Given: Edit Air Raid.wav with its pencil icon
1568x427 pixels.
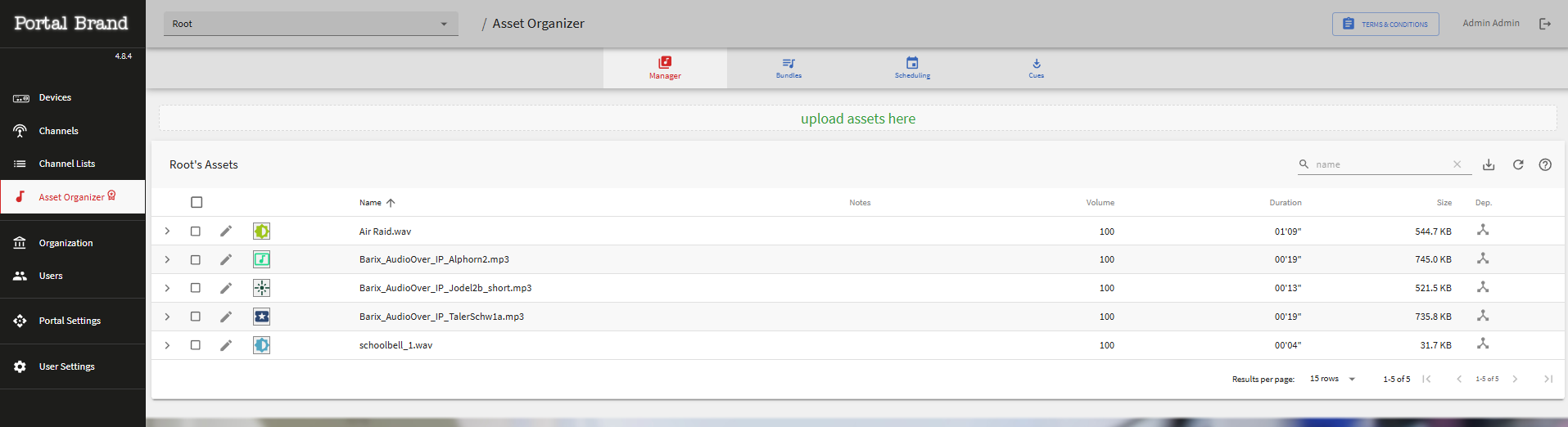Looking at the screenshot, I should tap(226, 231).
